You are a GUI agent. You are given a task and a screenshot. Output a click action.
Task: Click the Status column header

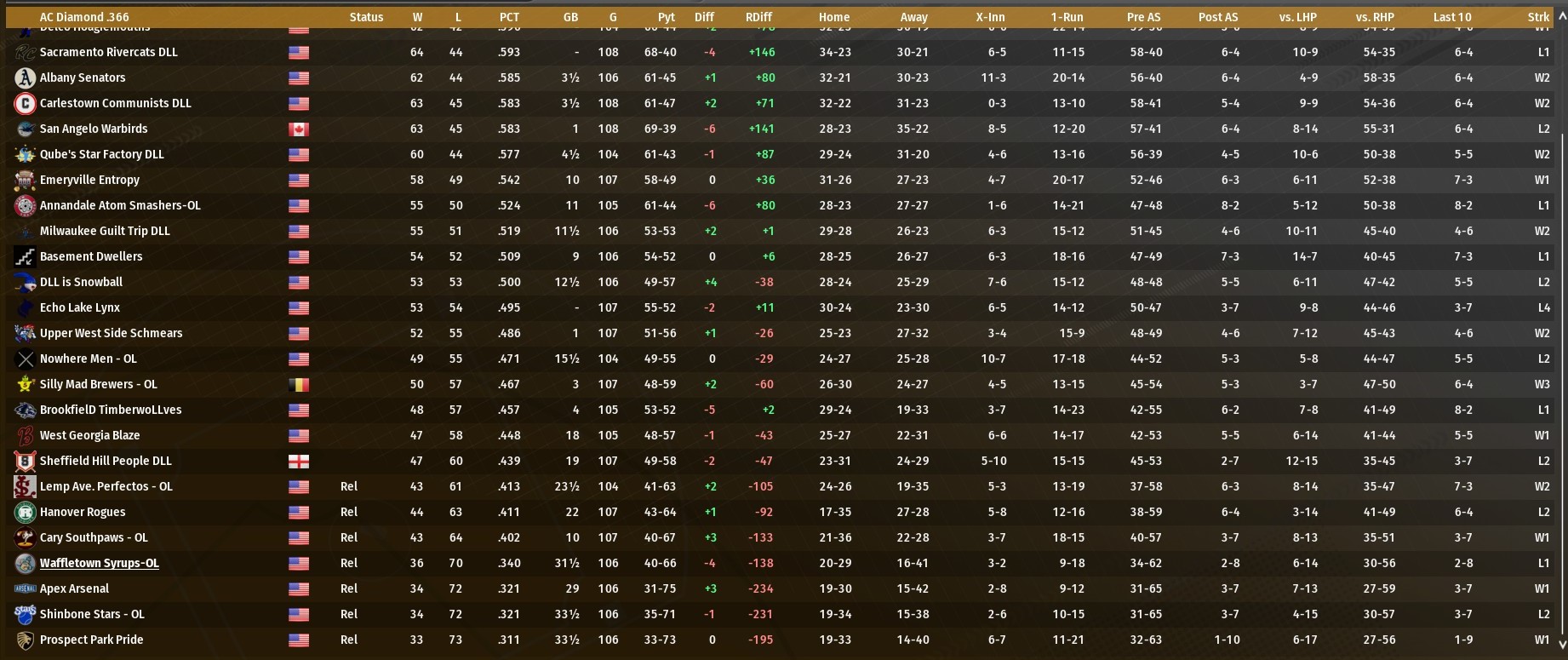pyautogui.click(x=366, y=17)
